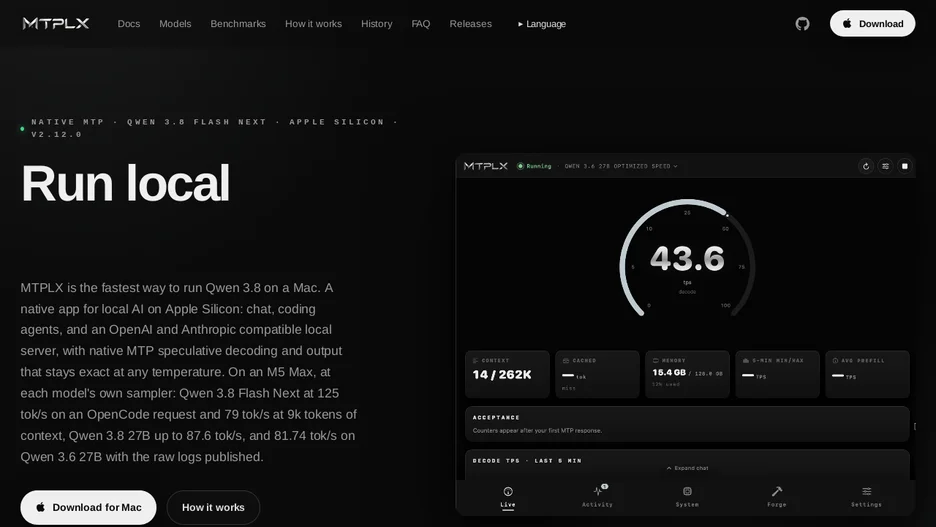Open the sliders tuning icon in app header

click(885, 167)
